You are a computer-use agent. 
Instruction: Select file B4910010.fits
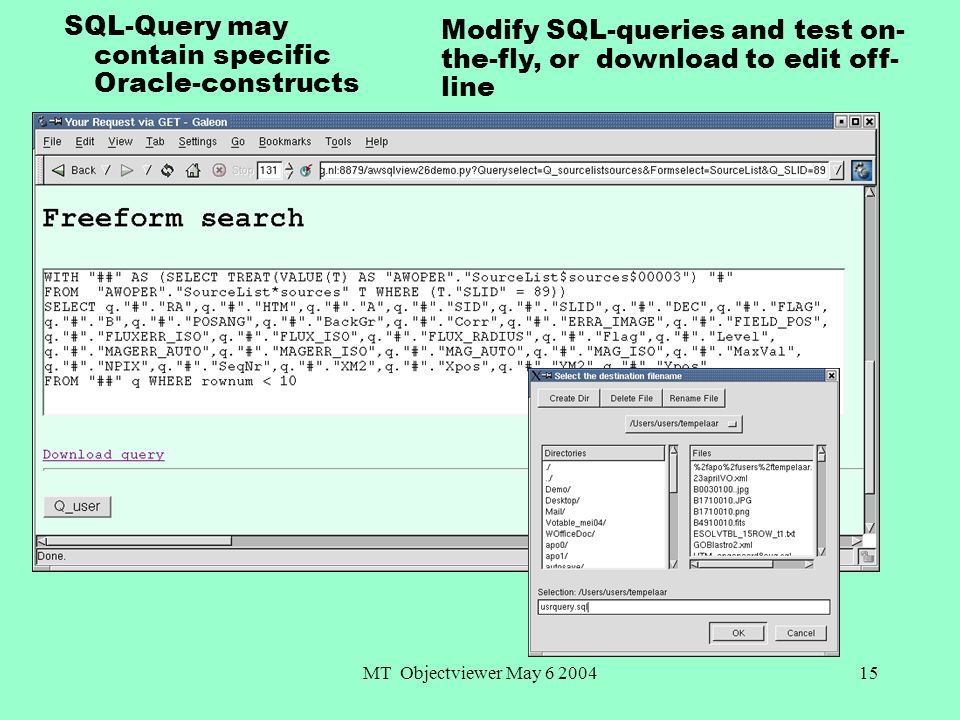719,522
